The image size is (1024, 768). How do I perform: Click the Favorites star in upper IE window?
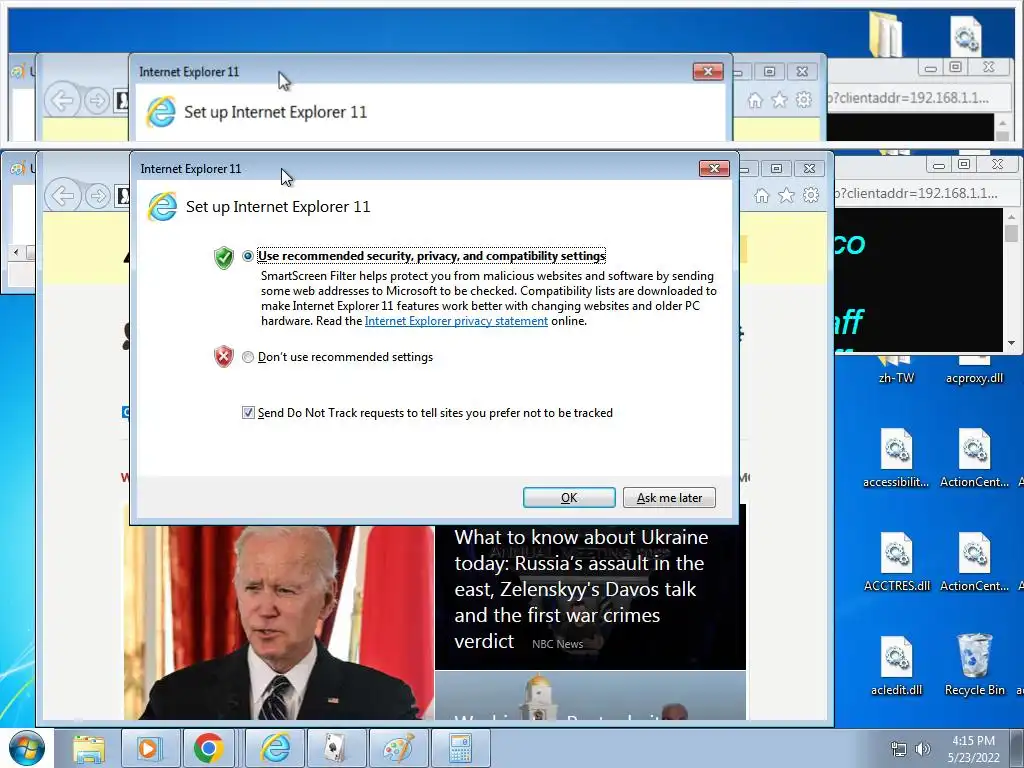point(779,100)
